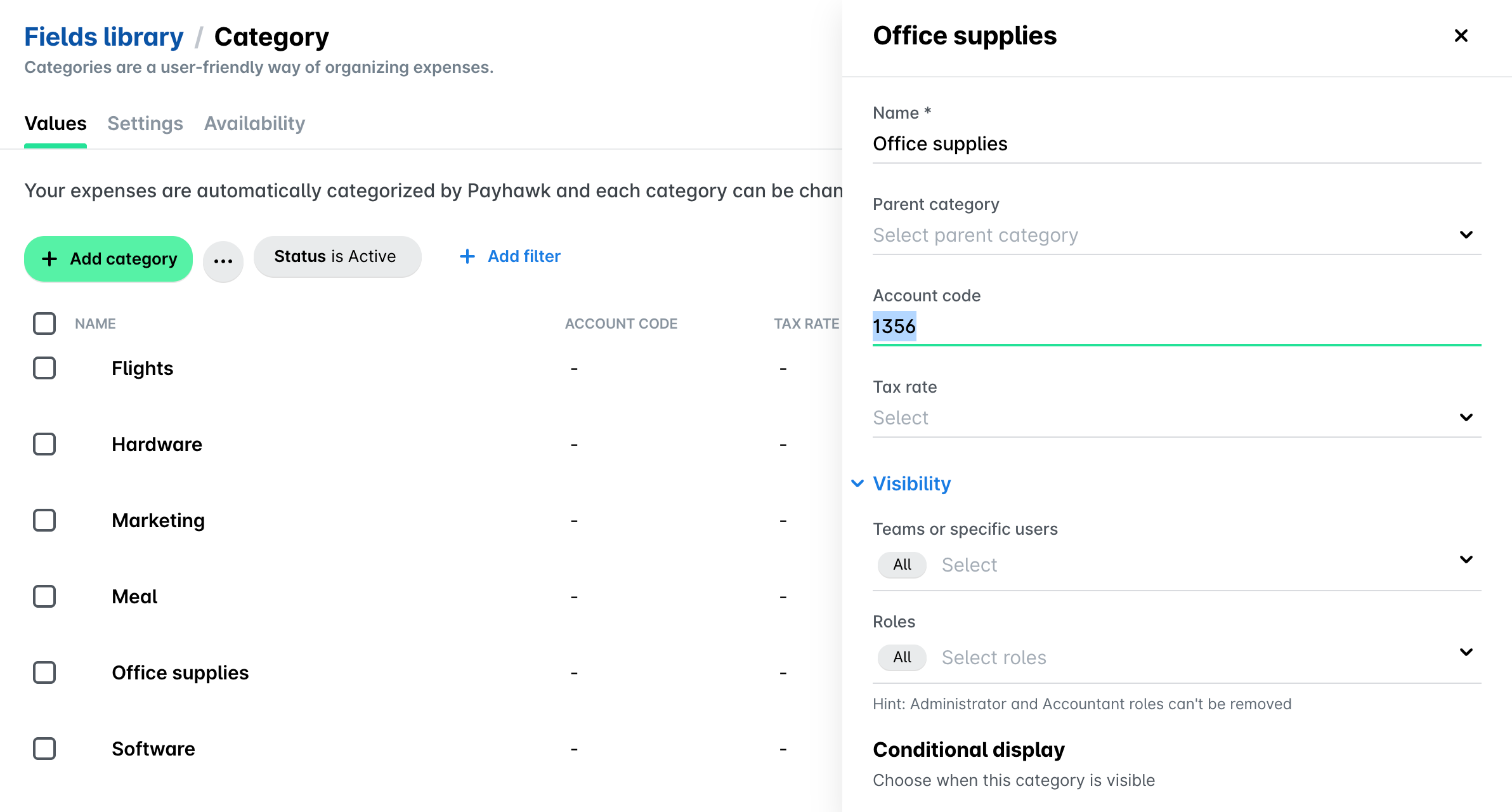Check the Office supplies row checkbox

coord(44,672)
